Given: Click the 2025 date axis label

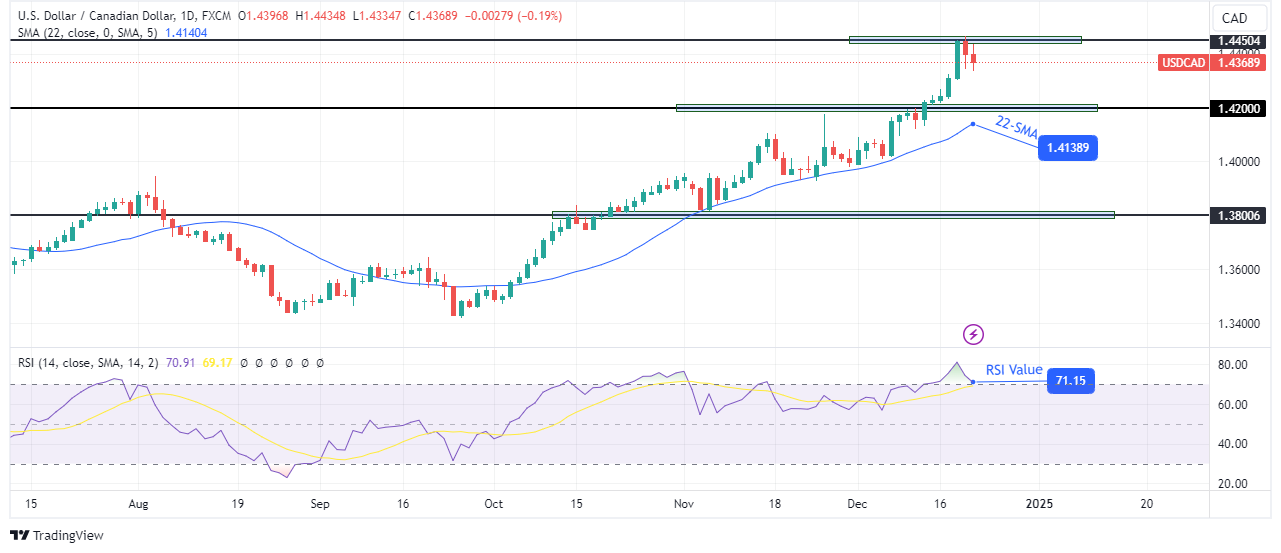Looking at the screenshot, I should 1040,504.
